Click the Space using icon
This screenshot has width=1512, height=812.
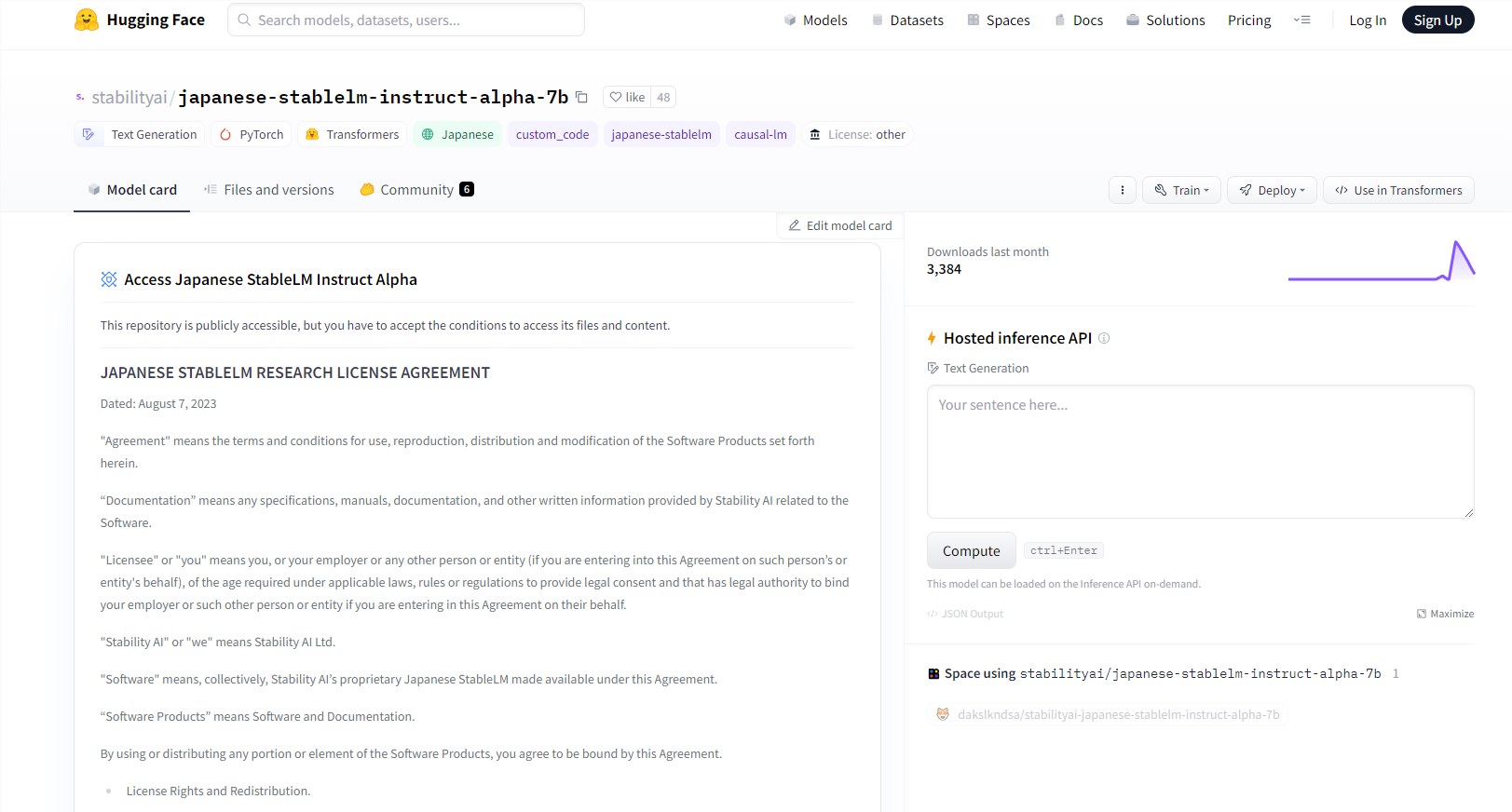click(933, 673)
